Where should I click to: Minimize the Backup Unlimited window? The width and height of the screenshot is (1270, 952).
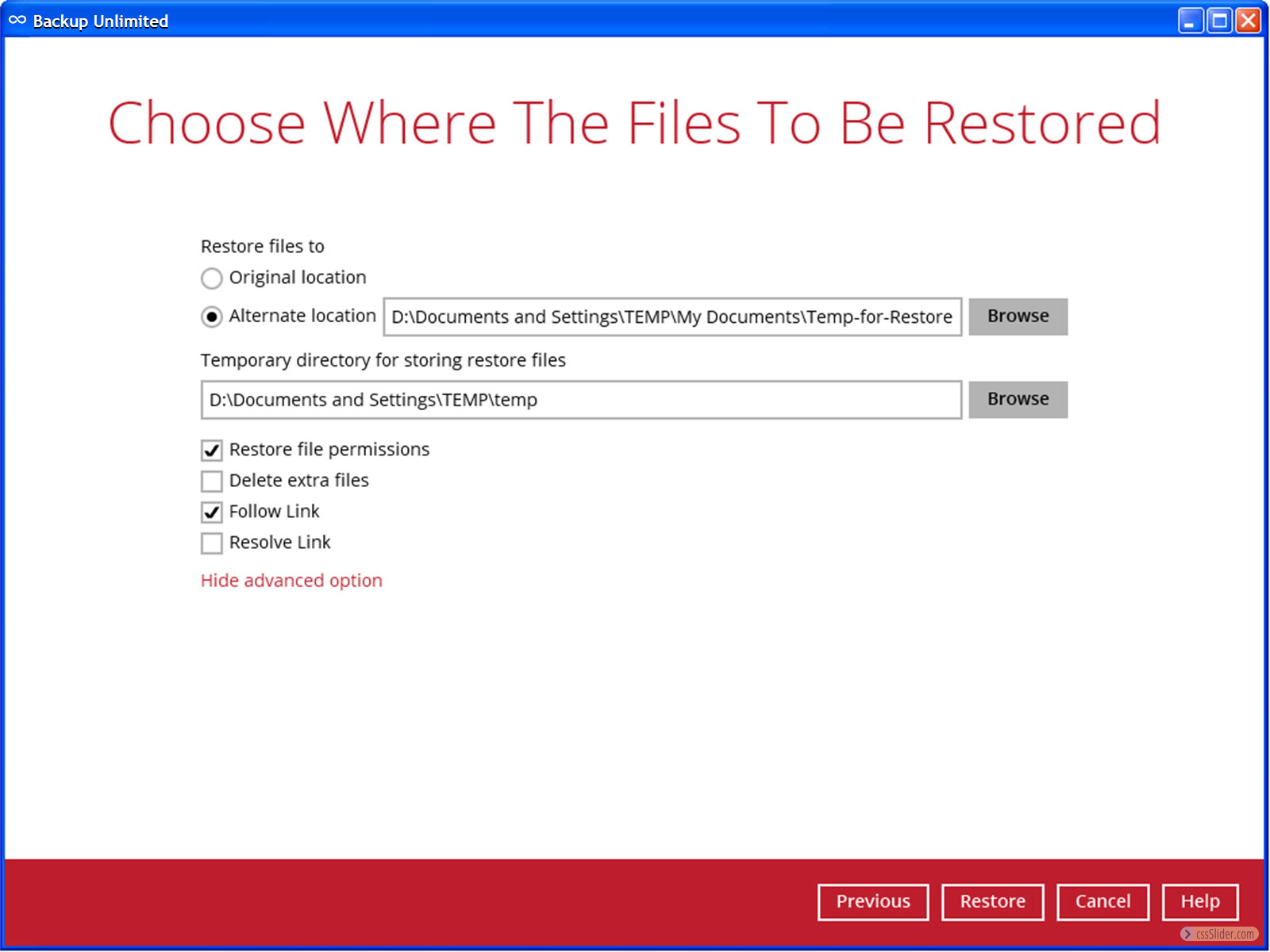tap(1190, 21)
